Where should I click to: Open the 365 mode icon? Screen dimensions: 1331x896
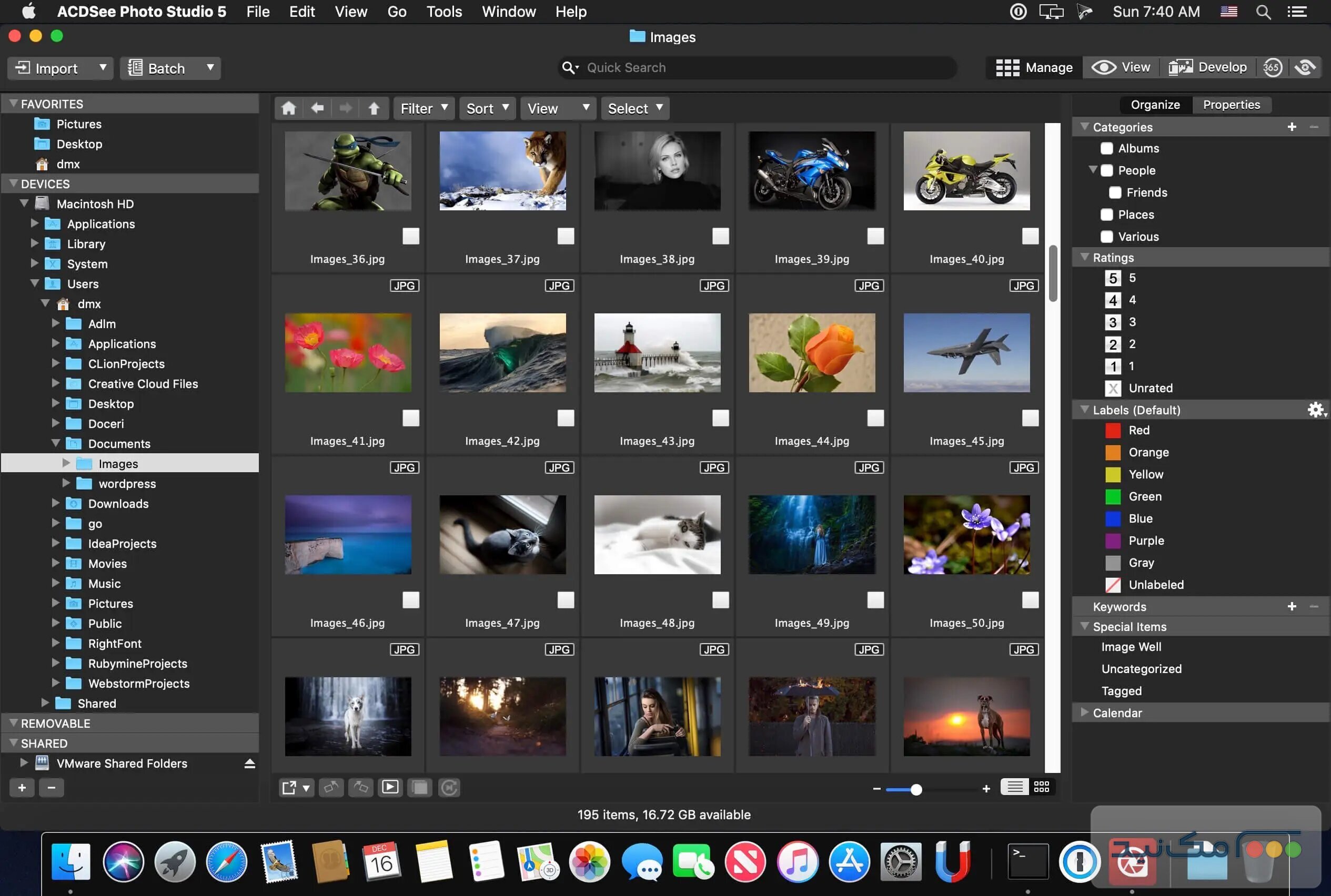point(1272,67)
